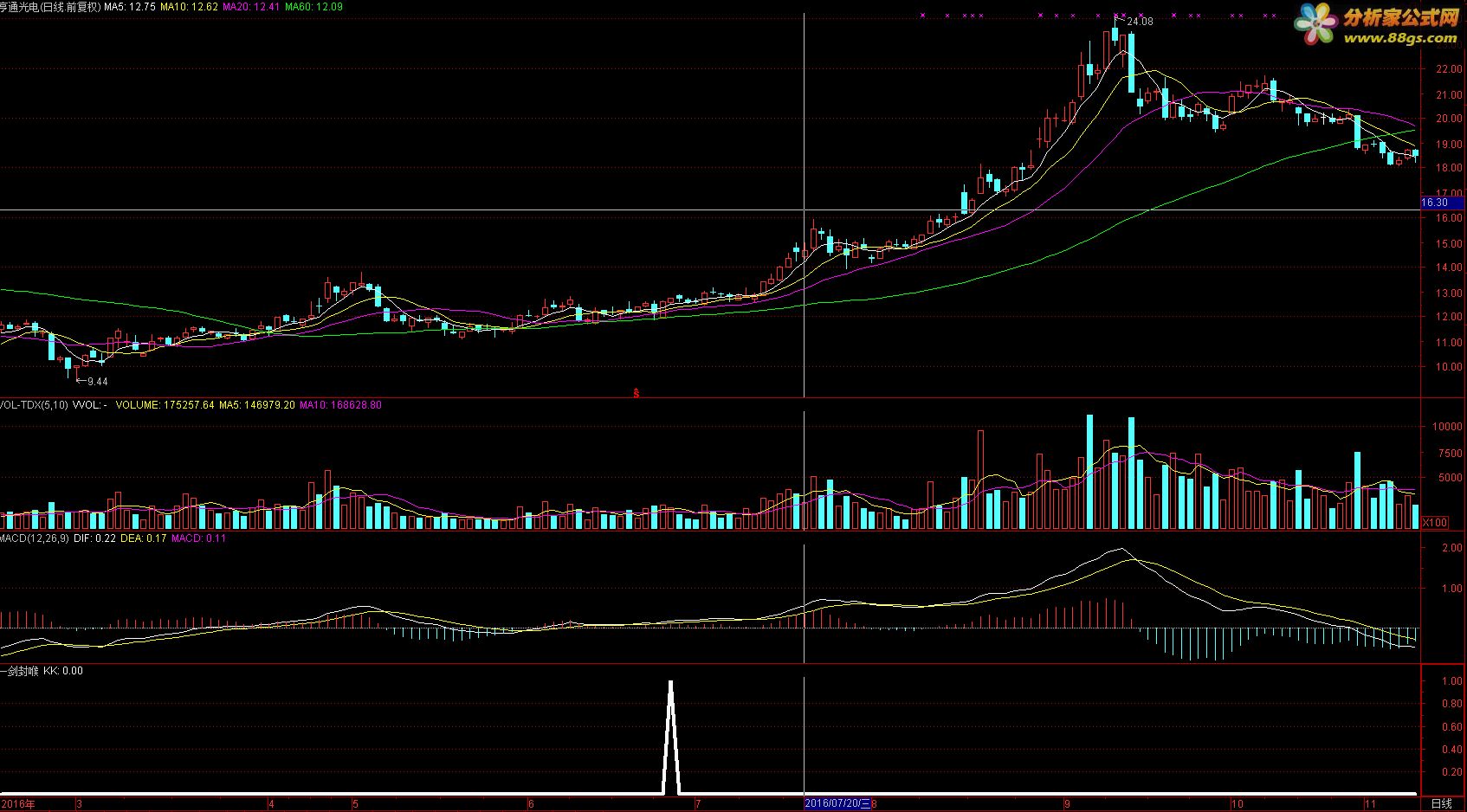The width and height of the screenshot is (1467, 812).
Task: Click the 20.00 price axis label
Action: click(x=1449, y=119)
